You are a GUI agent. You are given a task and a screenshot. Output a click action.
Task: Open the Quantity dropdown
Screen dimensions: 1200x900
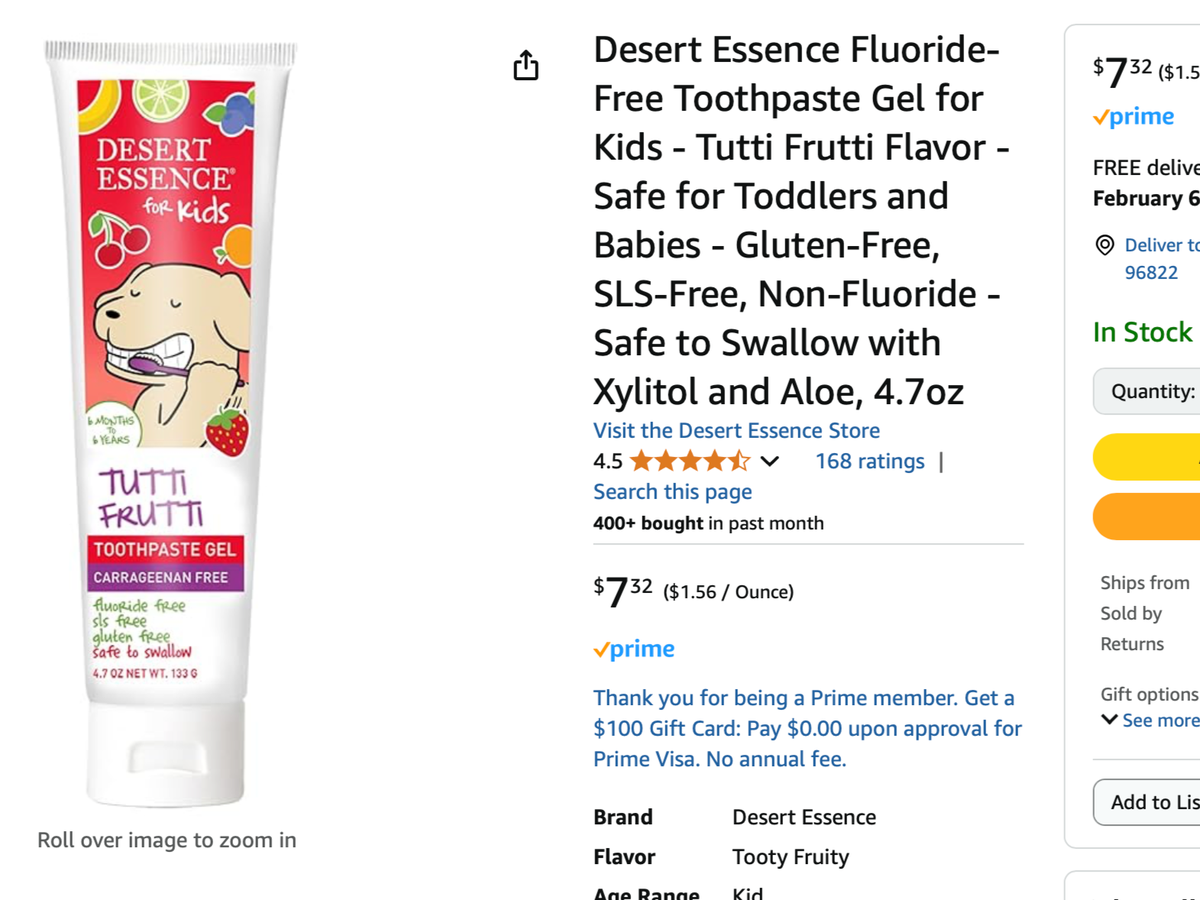[1150, 391]
